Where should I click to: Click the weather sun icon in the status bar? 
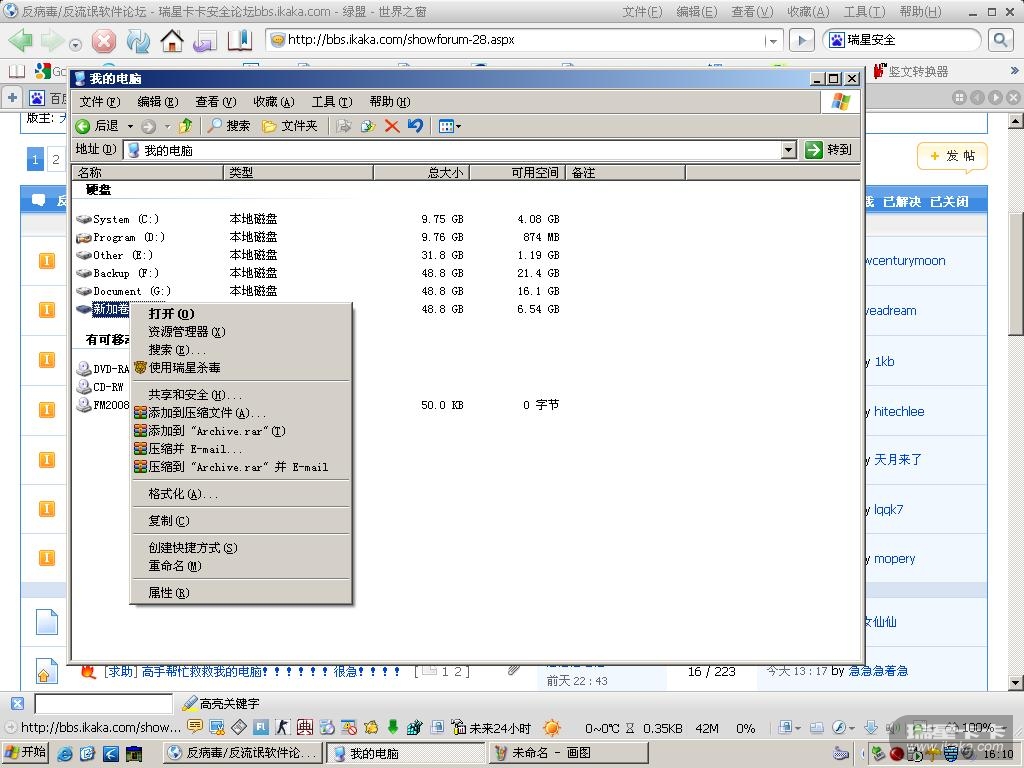tap(552, 728)
